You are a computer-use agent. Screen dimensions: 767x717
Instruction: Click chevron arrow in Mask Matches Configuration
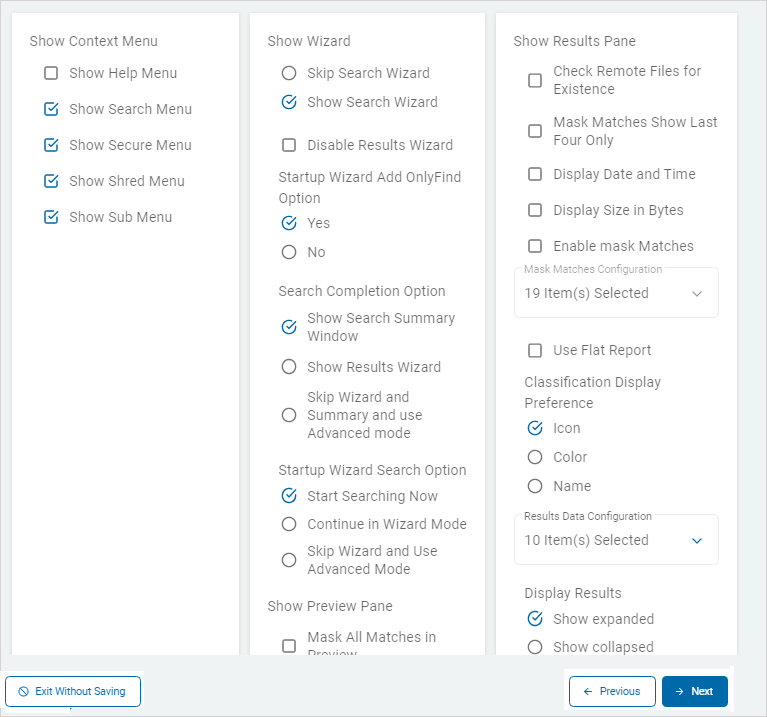697,294
